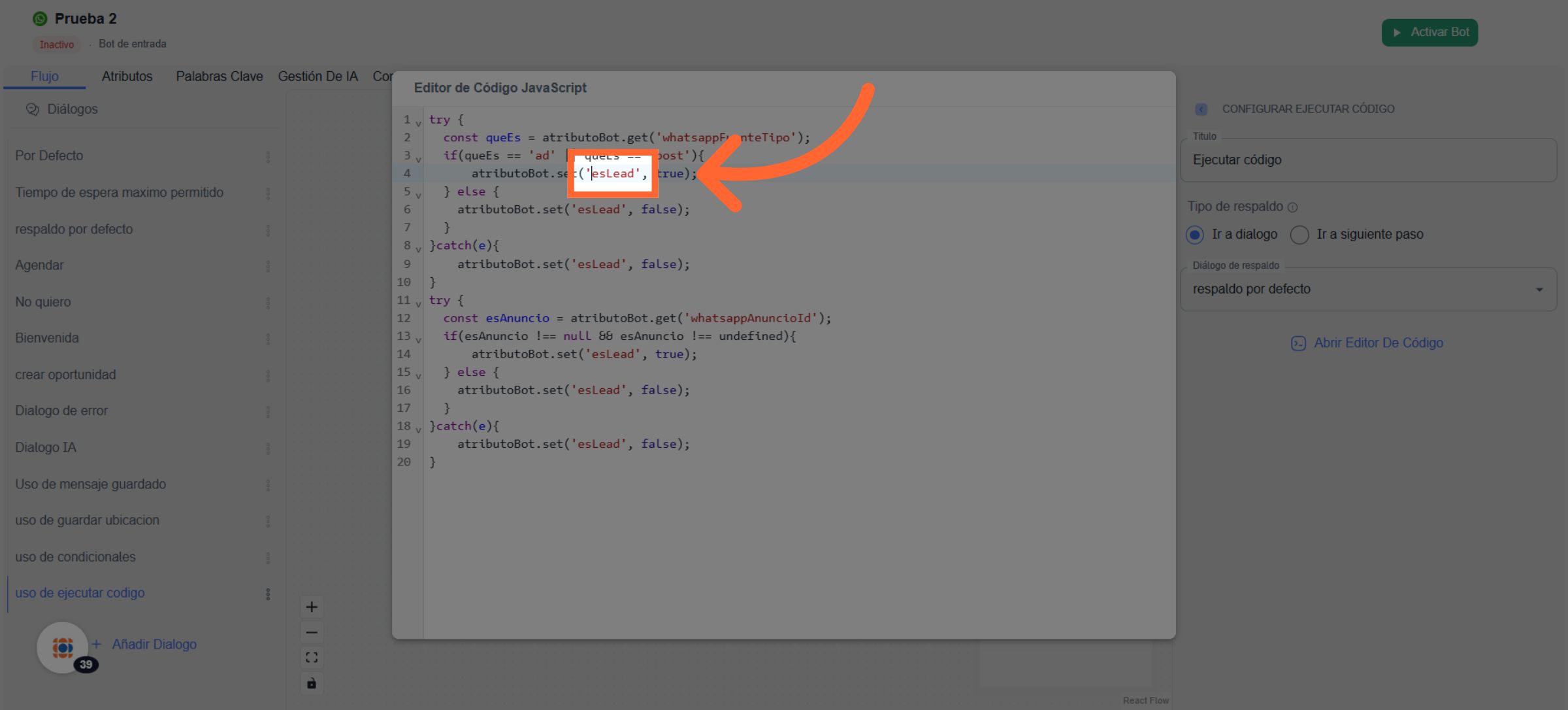Viewport: 1568px width, 710px height.
Task: Zoom in with the plus canvas control
Action: [x=312, y=607]
